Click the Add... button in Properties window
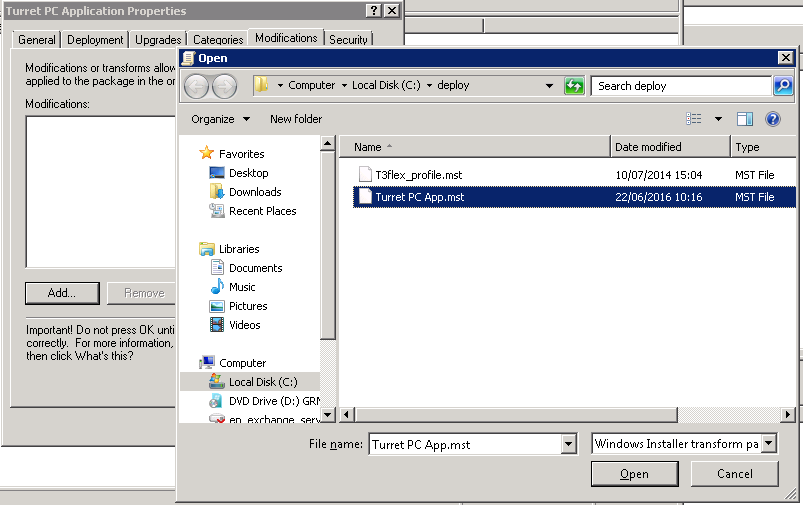803x505 pixels. (62, 293)
